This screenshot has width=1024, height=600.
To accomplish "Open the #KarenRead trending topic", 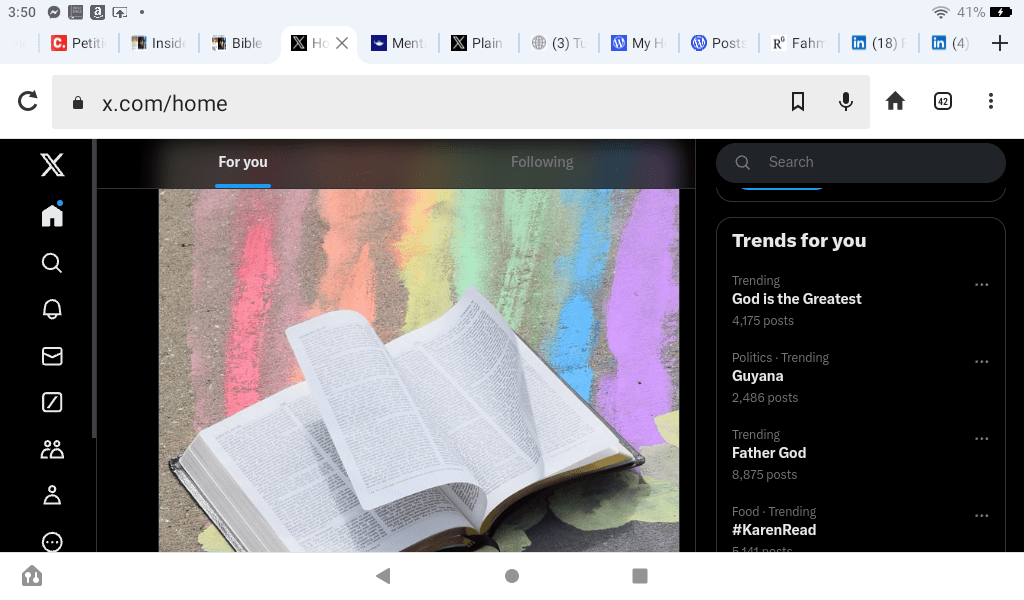I will pyautogui.click(x=774, y=530).
